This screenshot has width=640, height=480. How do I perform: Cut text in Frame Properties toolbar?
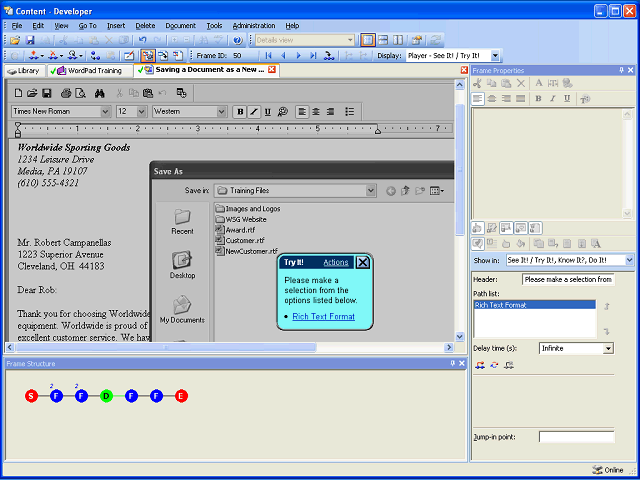477,83
